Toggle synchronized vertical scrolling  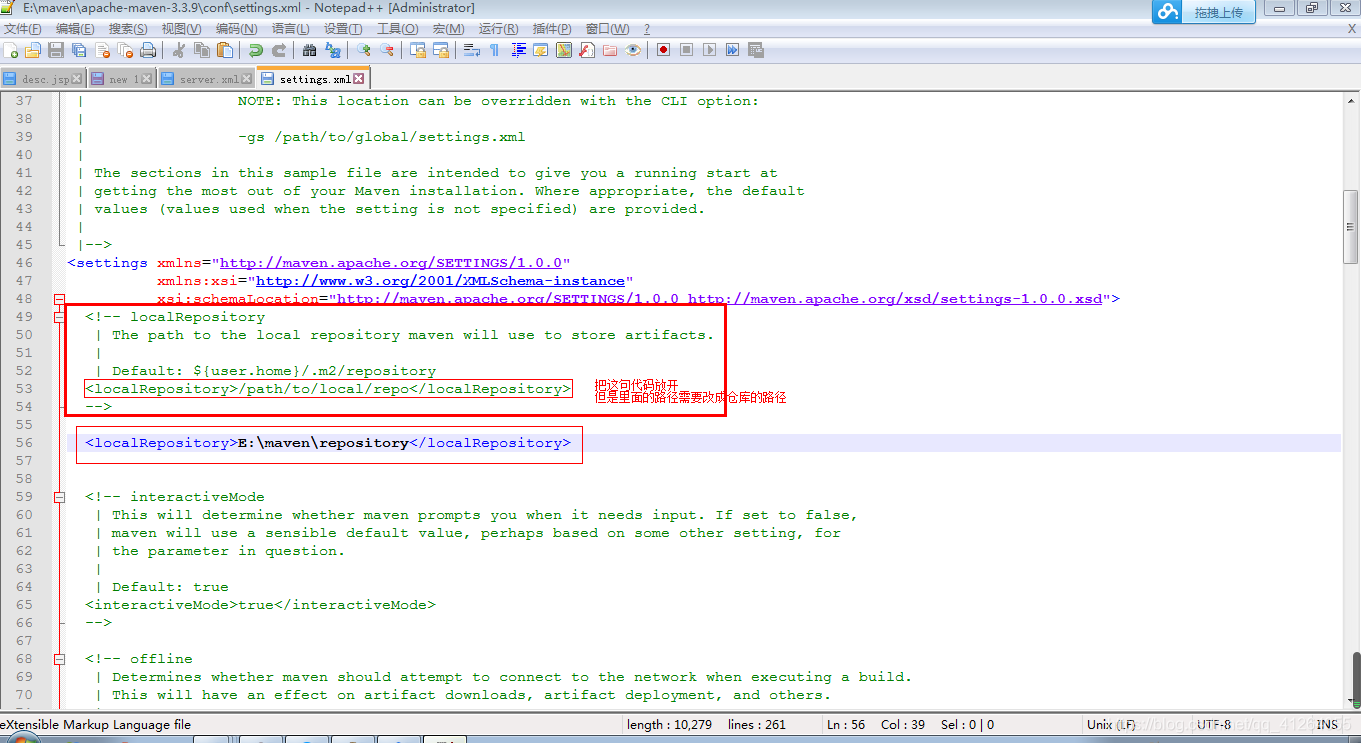tap(418, 50)
